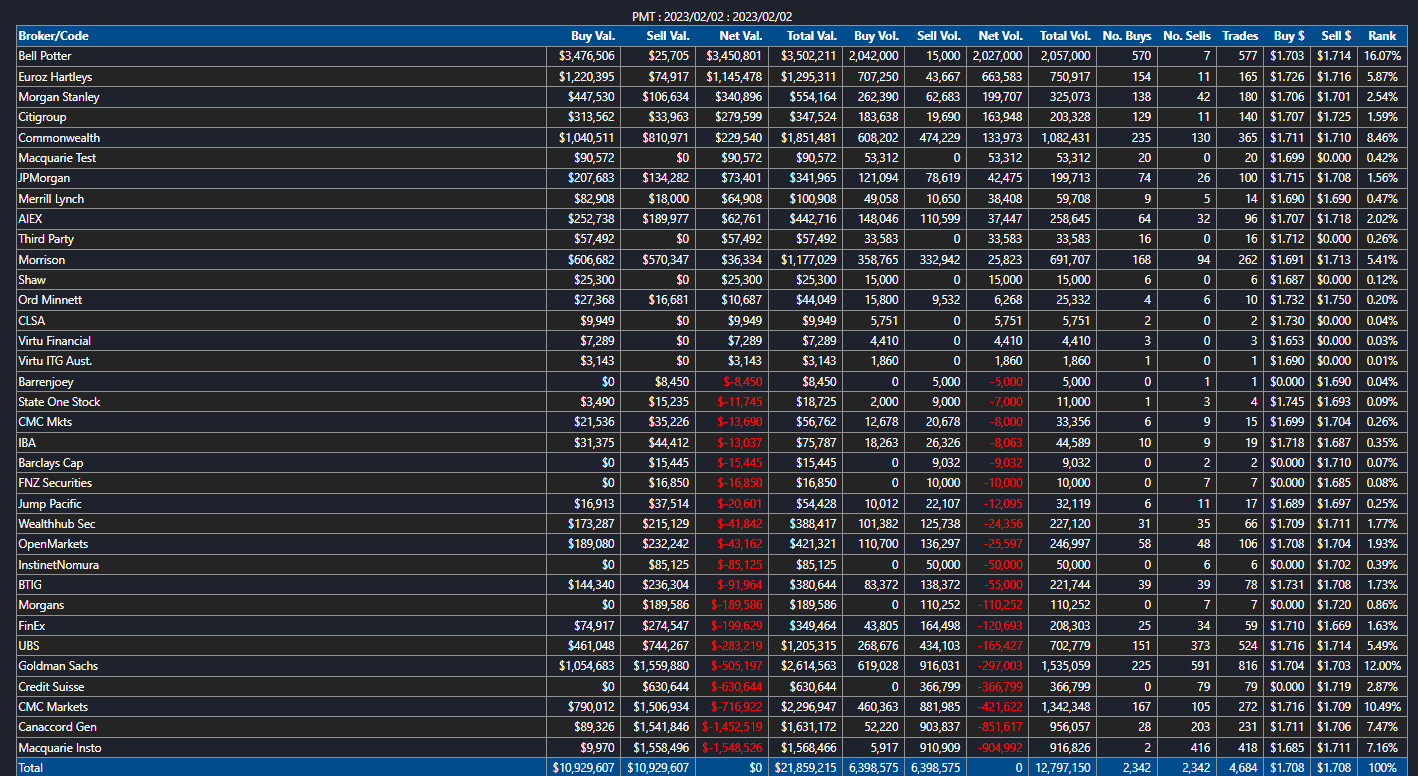Click the Buy $ column header
The height and width of the screenshot is (776, 1418).
coord(1289,36)
